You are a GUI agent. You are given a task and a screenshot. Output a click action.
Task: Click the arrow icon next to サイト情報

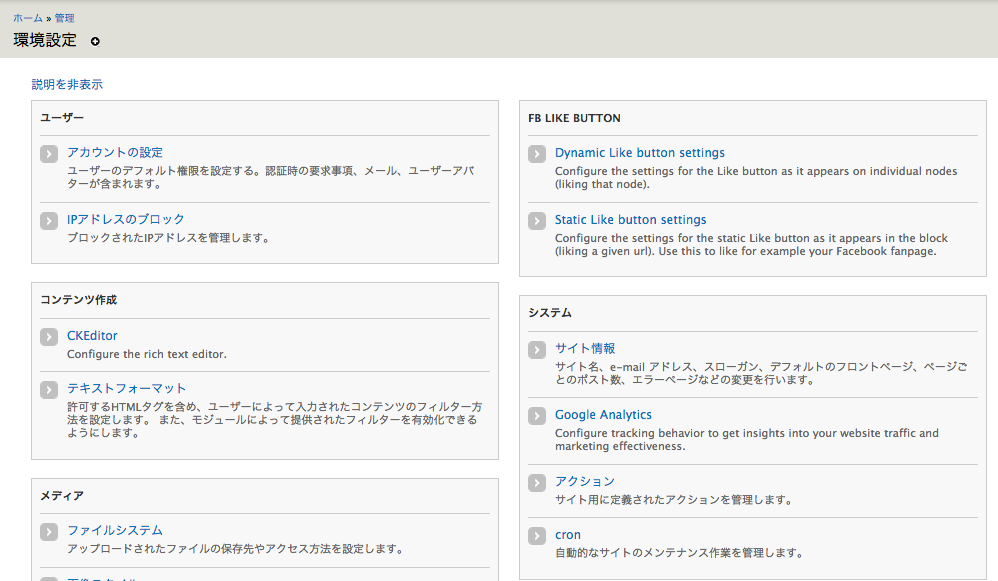(x=537, y=350)
